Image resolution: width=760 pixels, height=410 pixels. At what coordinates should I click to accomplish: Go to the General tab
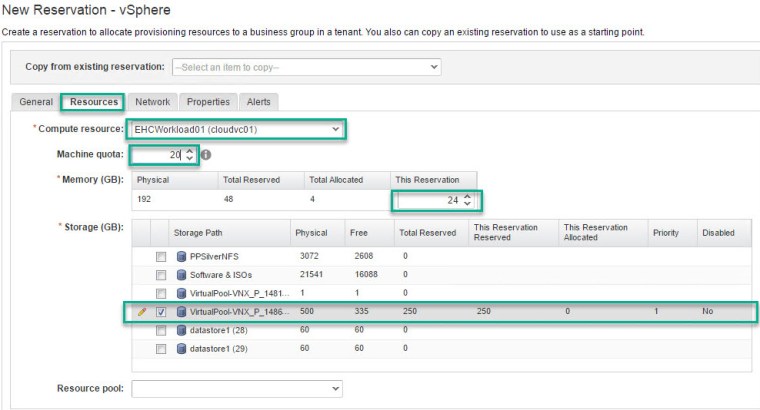pos(36,102)
